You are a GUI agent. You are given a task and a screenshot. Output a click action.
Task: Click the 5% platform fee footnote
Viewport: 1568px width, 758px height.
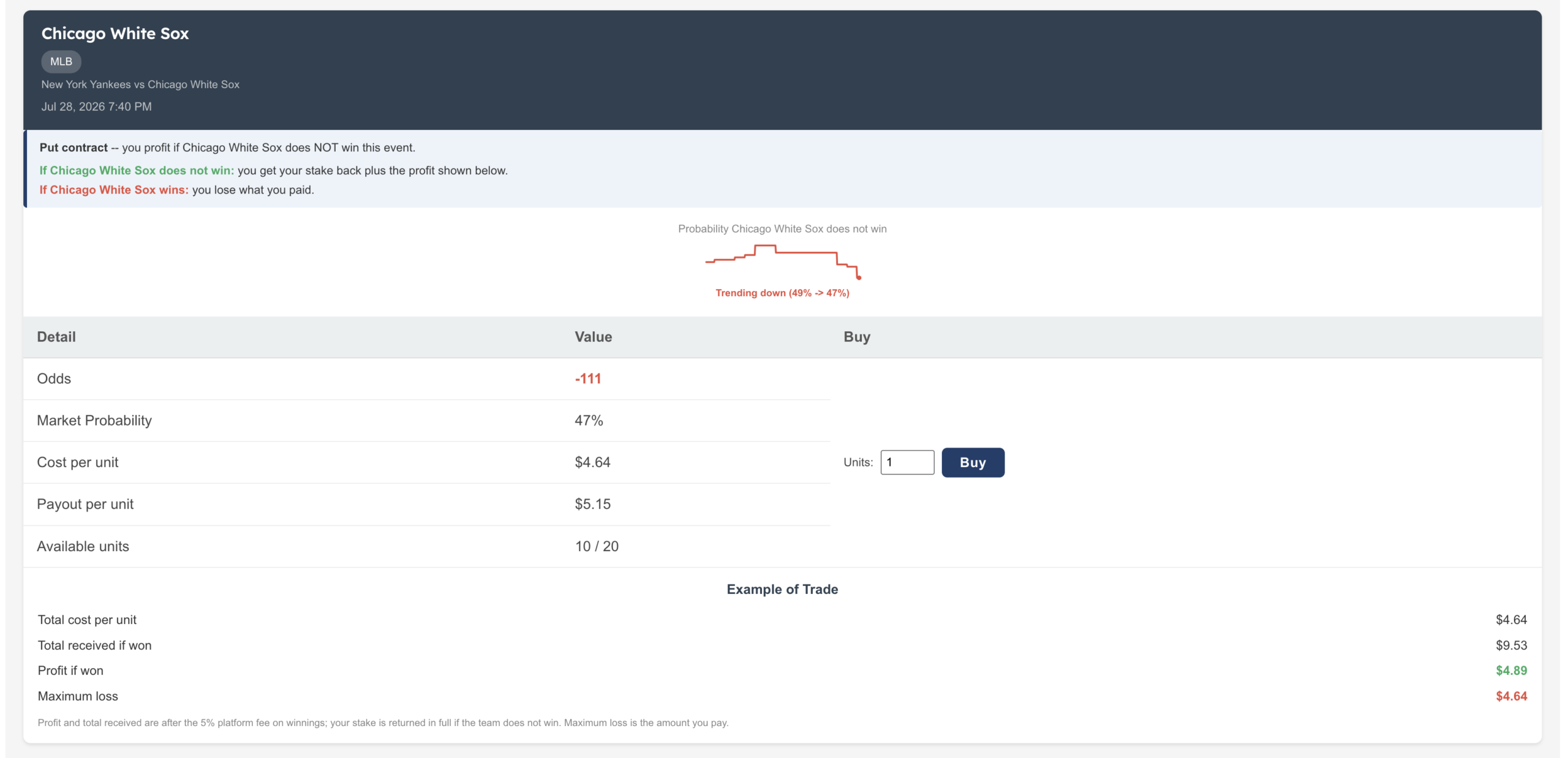pyautogui.click(x=383, y=723)
